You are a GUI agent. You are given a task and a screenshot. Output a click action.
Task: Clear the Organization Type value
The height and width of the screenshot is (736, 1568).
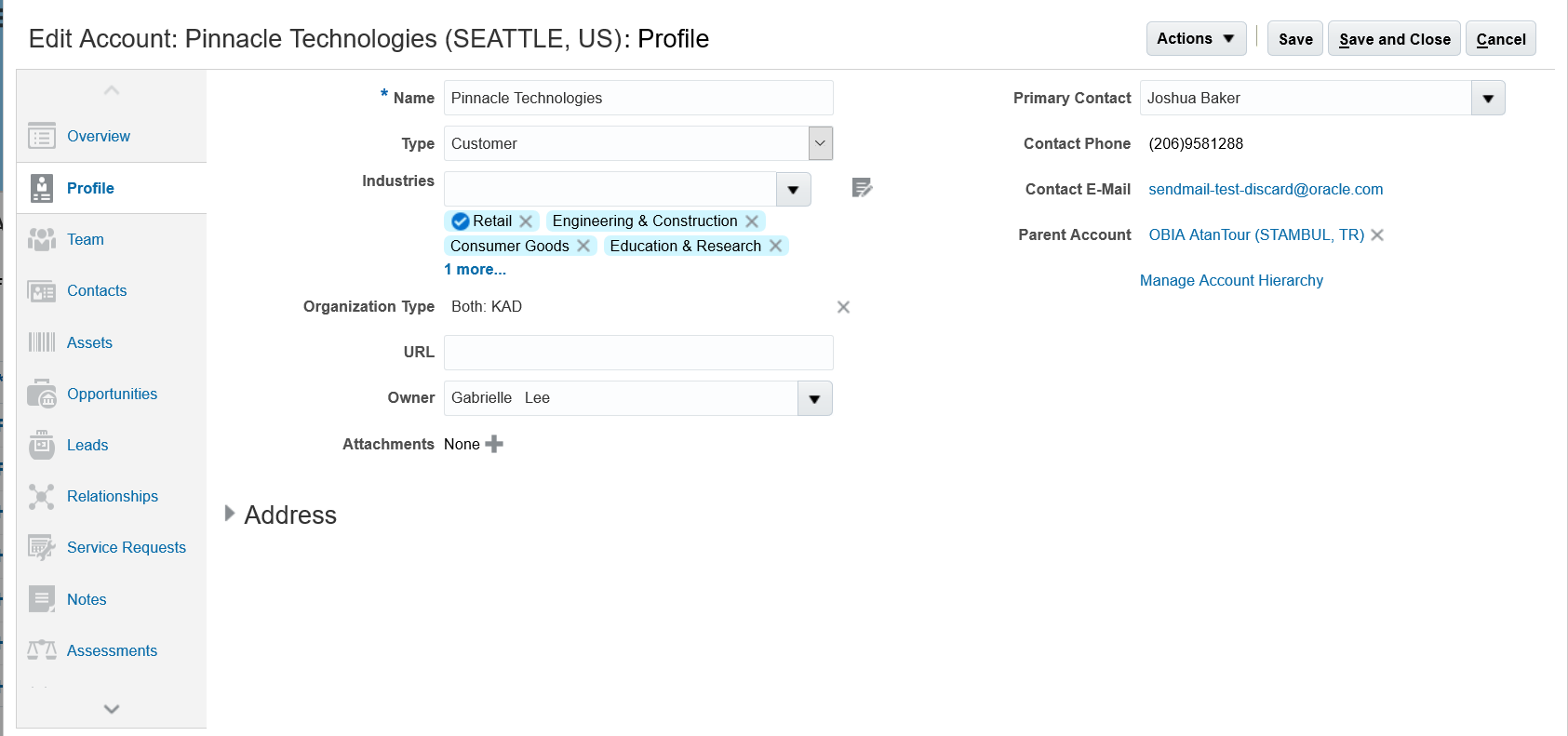pos(843,307)
